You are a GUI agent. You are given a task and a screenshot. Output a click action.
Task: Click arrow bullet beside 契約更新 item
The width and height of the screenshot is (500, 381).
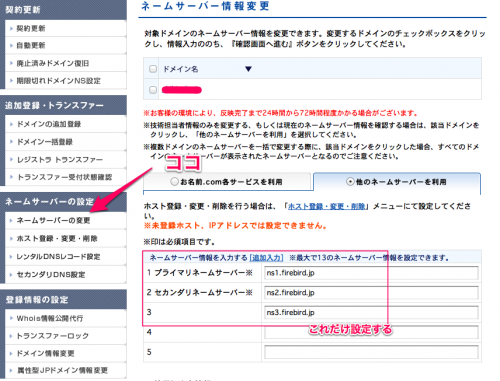coord(11,29)
